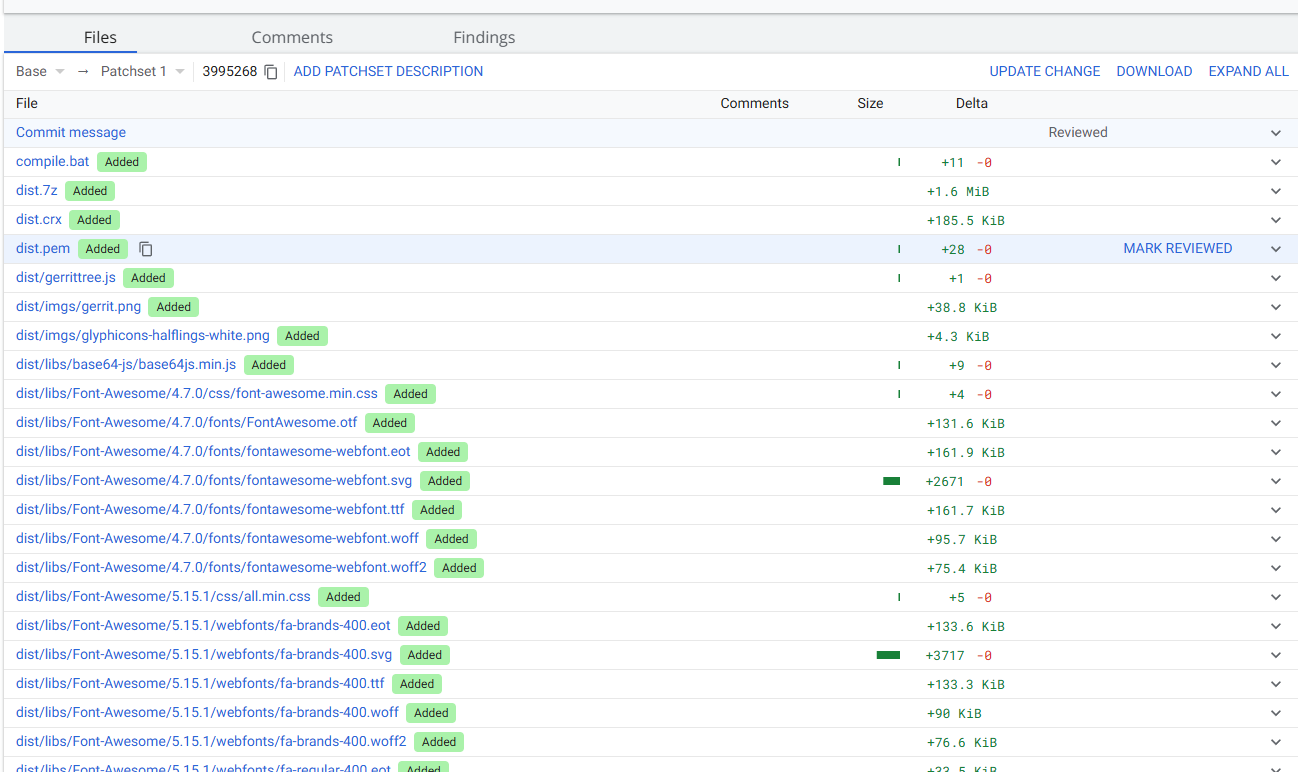1298x772 pixels.
Task: Mark dist.pem as reviewed
Action: click(x=1177, y=249)
